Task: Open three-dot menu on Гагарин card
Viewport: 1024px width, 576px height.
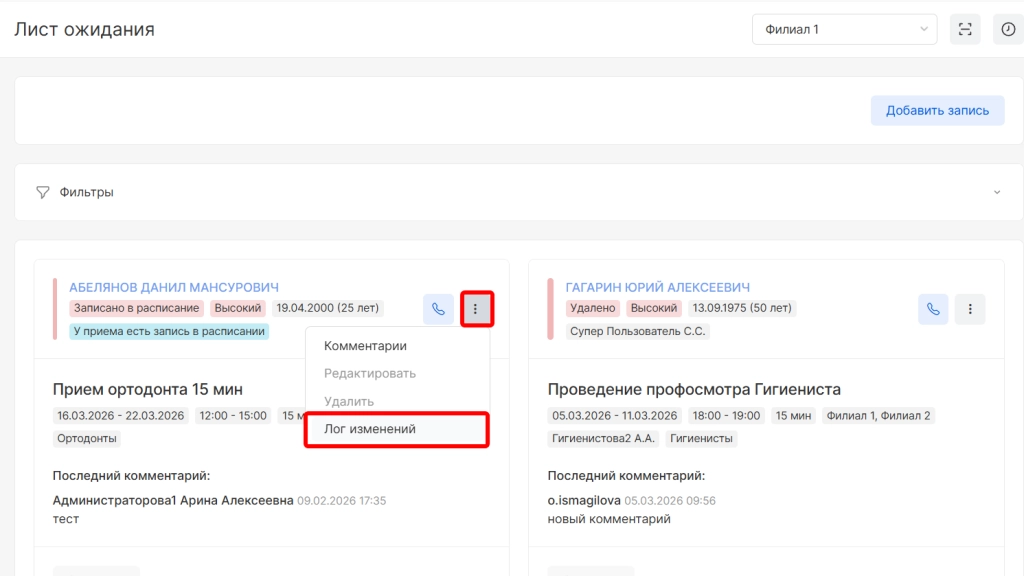Action: tap(970, 309)
